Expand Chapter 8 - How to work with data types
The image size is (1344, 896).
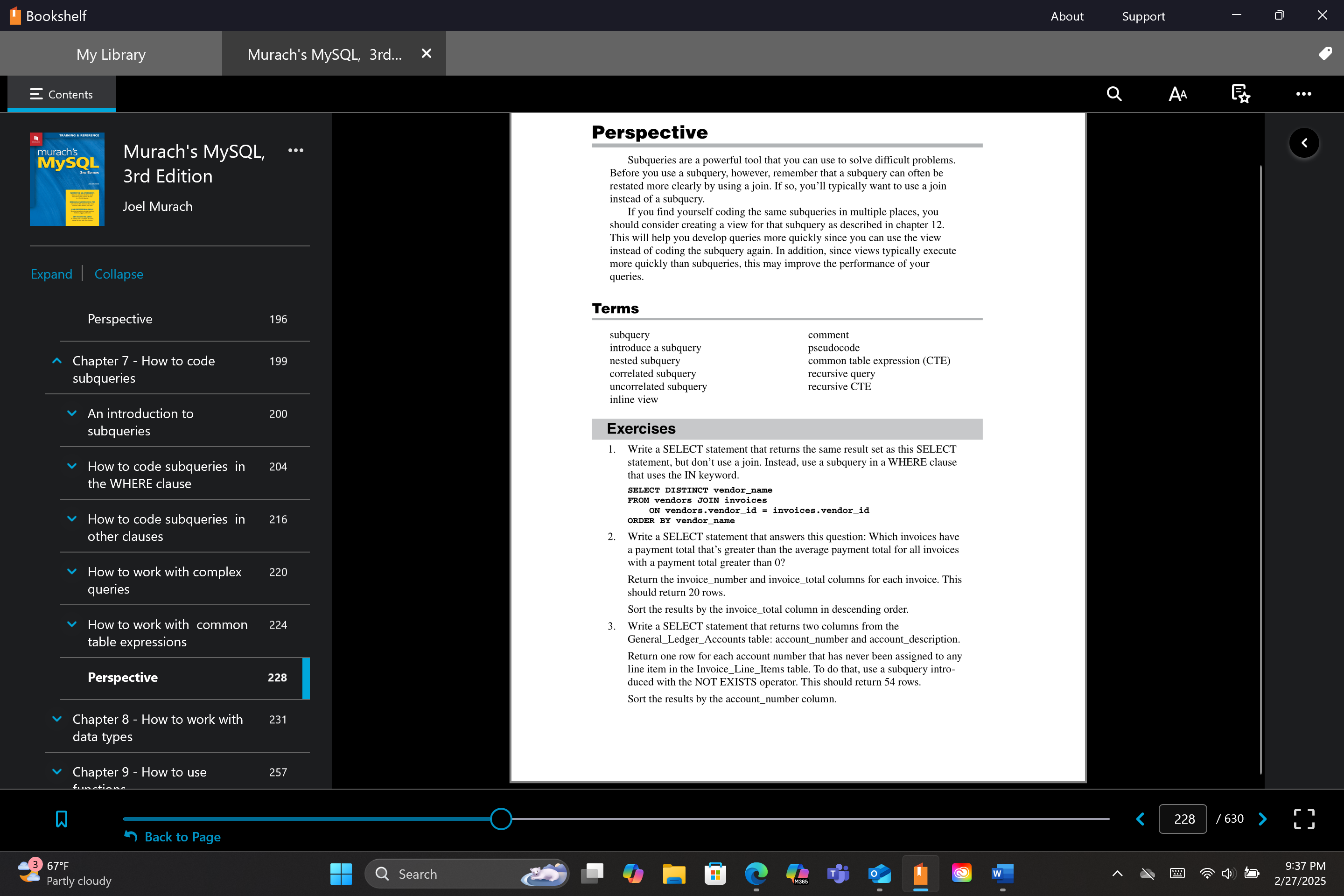pyautogui.click(x=57, y=719)
